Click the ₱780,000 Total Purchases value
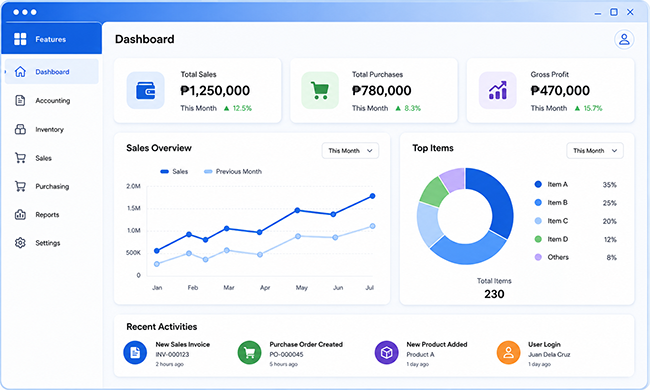The width and height of the screenshot is (650, 390). point(381,90)
